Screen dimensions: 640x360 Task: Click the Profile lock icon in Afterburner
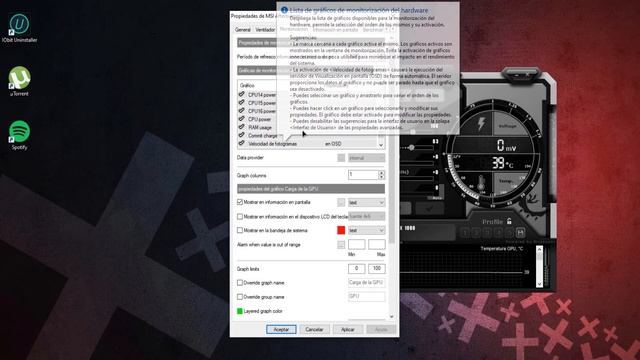(509, 221)
